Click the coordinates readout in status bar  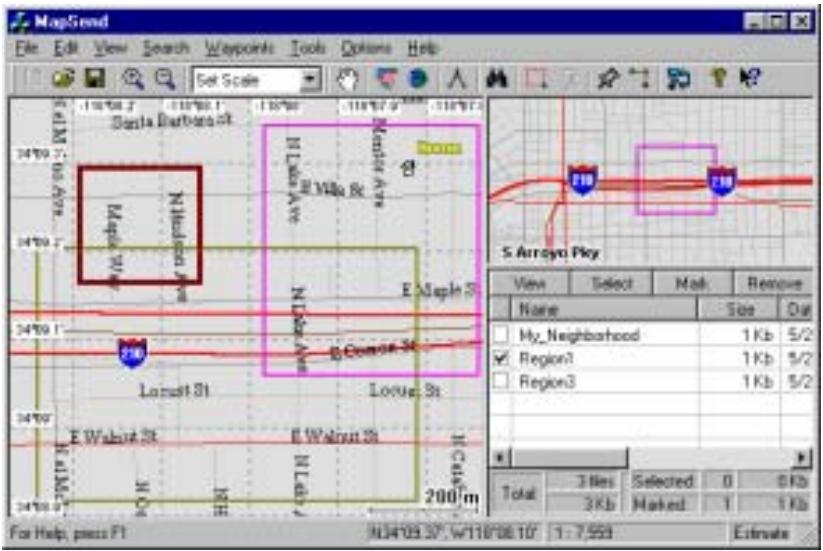(452, 533)
